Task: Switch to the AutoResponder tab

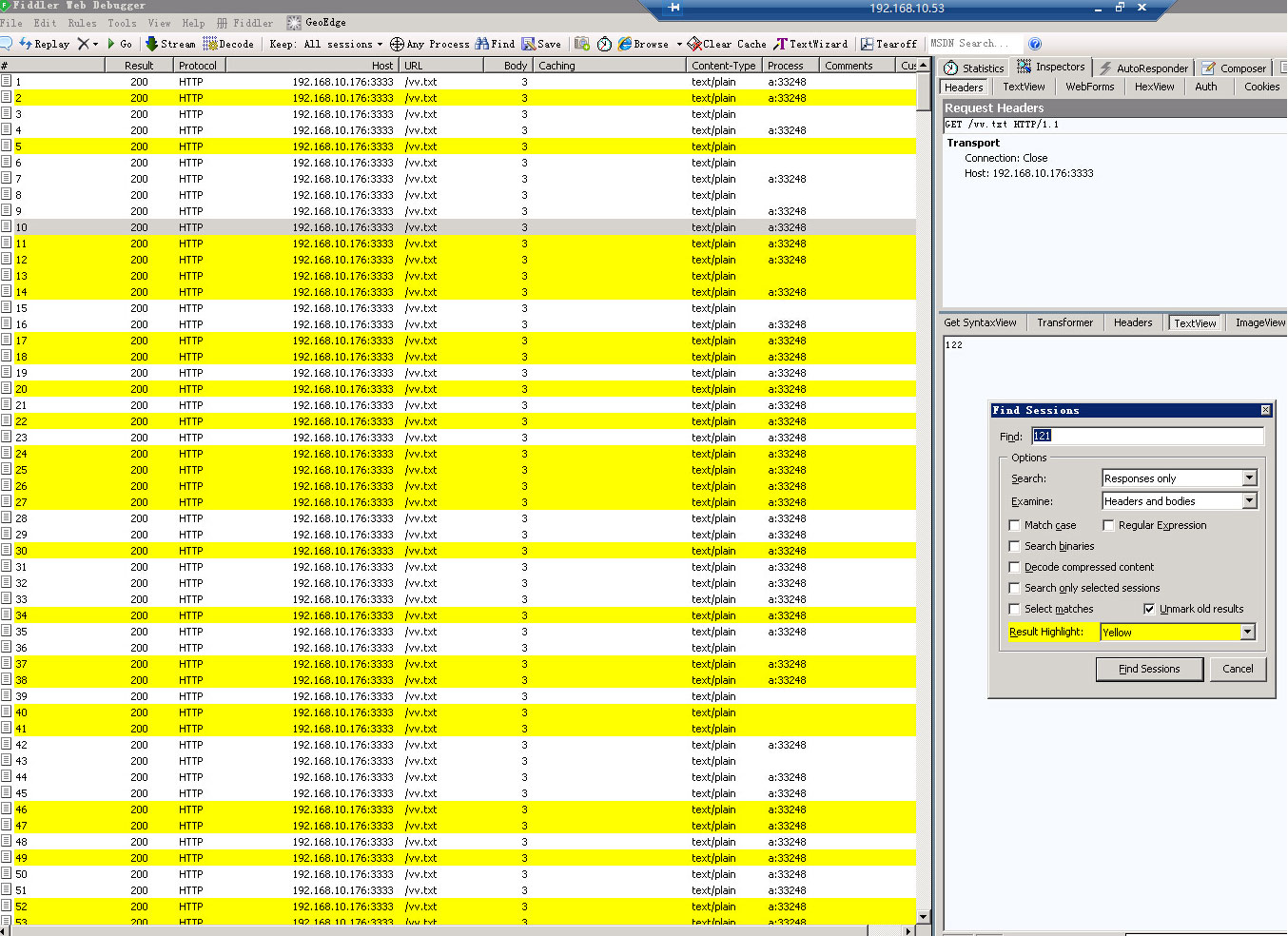Action: [1143, 68]
